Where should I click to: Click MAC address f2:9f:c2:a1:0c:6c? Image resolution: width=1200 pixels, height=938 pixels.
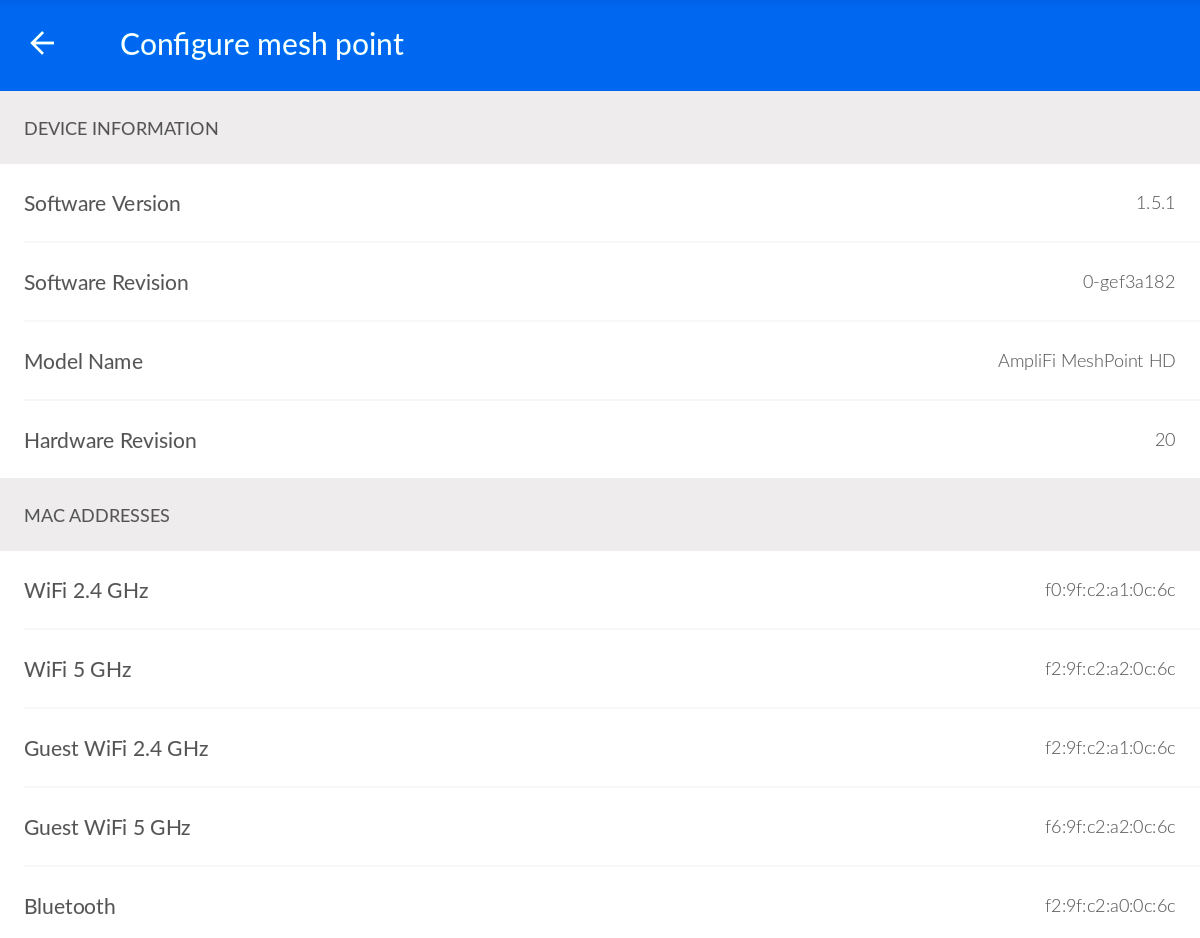tap(1110, 748)
